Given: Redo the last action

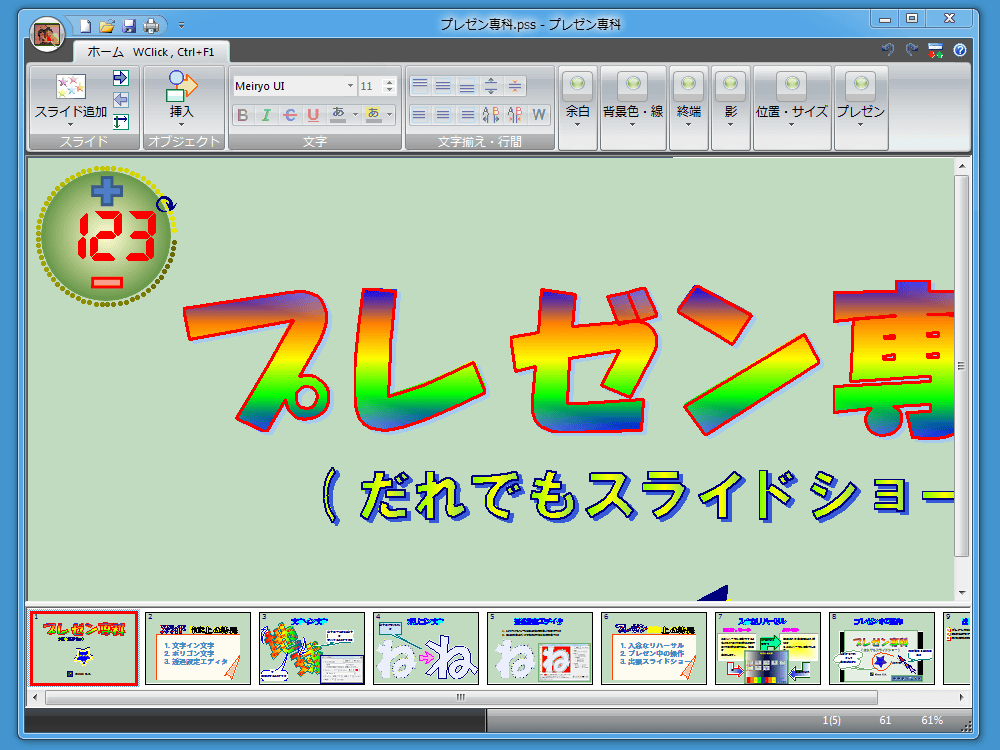Looking at the screenshot, I should coord(912,50).
